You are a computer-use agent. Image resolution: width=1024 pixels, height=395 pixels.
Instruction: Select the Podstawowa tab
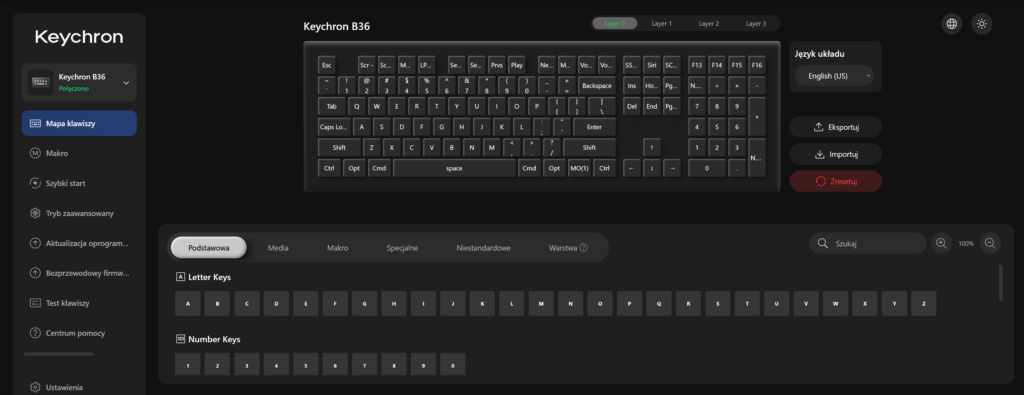pos(208,248)
